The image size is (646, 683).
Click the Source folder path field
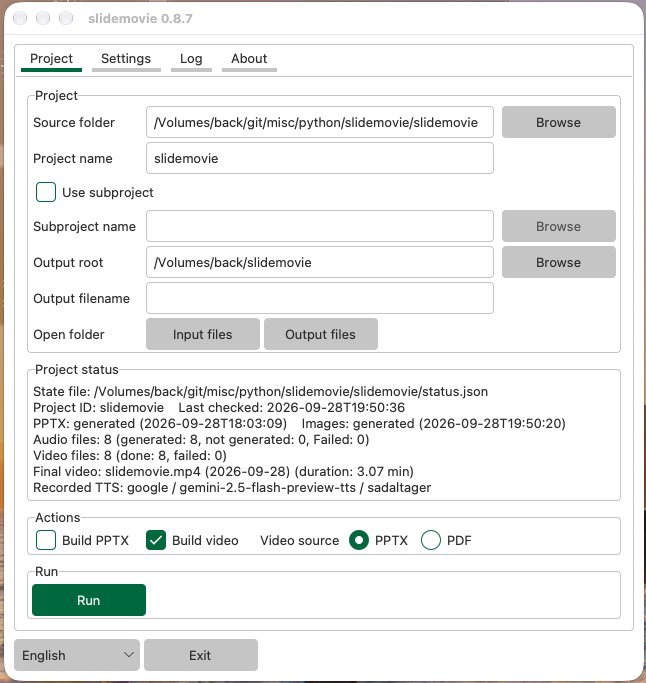pos(320,122)
